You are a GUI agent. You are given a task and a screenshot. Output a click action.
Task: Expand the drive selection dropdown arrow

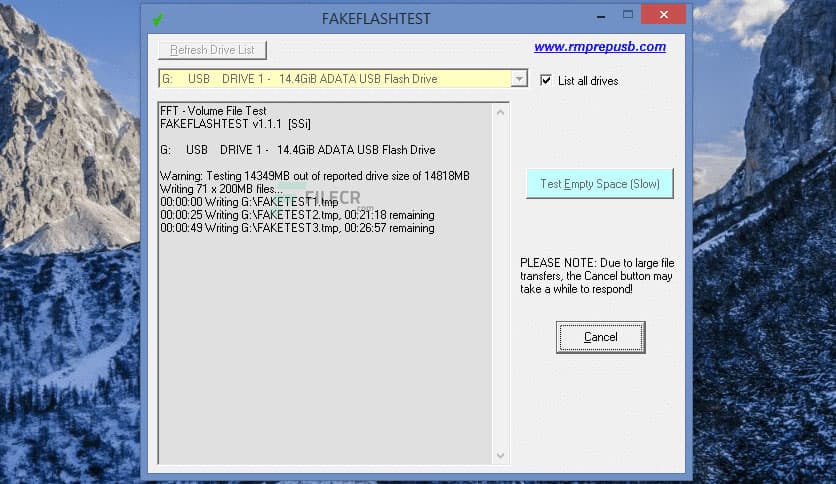[519, 79]
